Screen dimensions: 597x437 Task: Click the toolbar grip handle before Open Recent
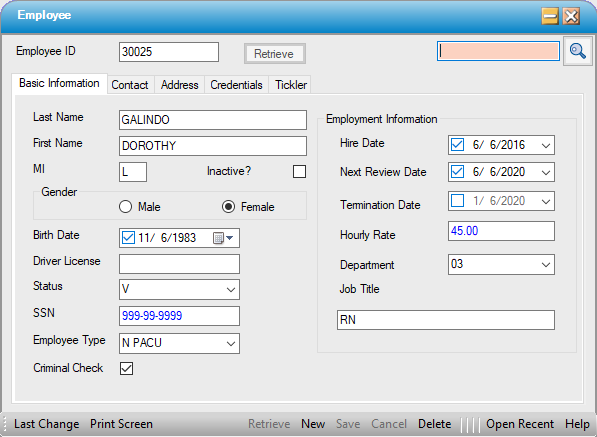click(469, 424)
